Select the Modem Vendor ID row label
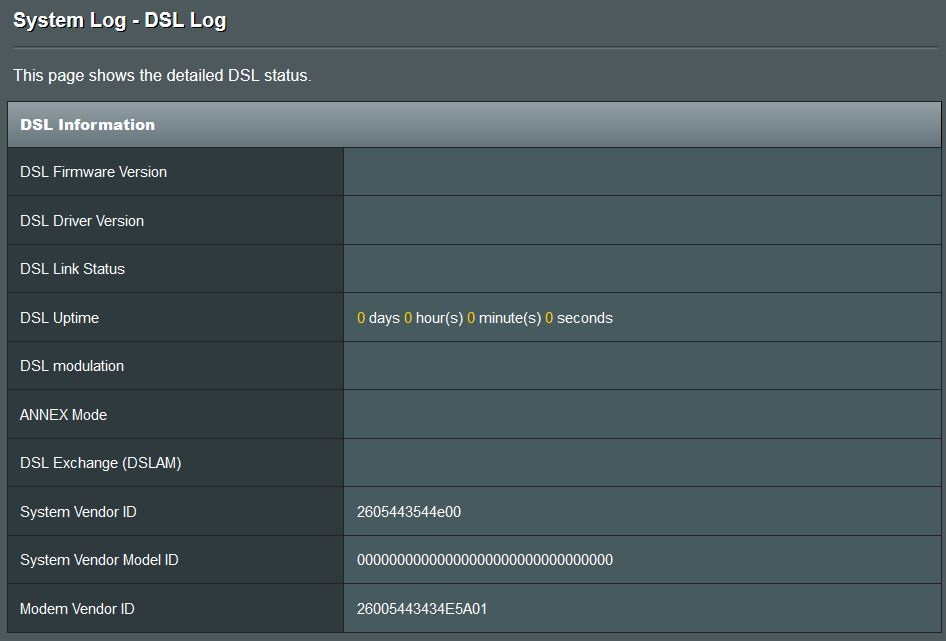Viewport: 946px width, 641px height. coord(80,608)
